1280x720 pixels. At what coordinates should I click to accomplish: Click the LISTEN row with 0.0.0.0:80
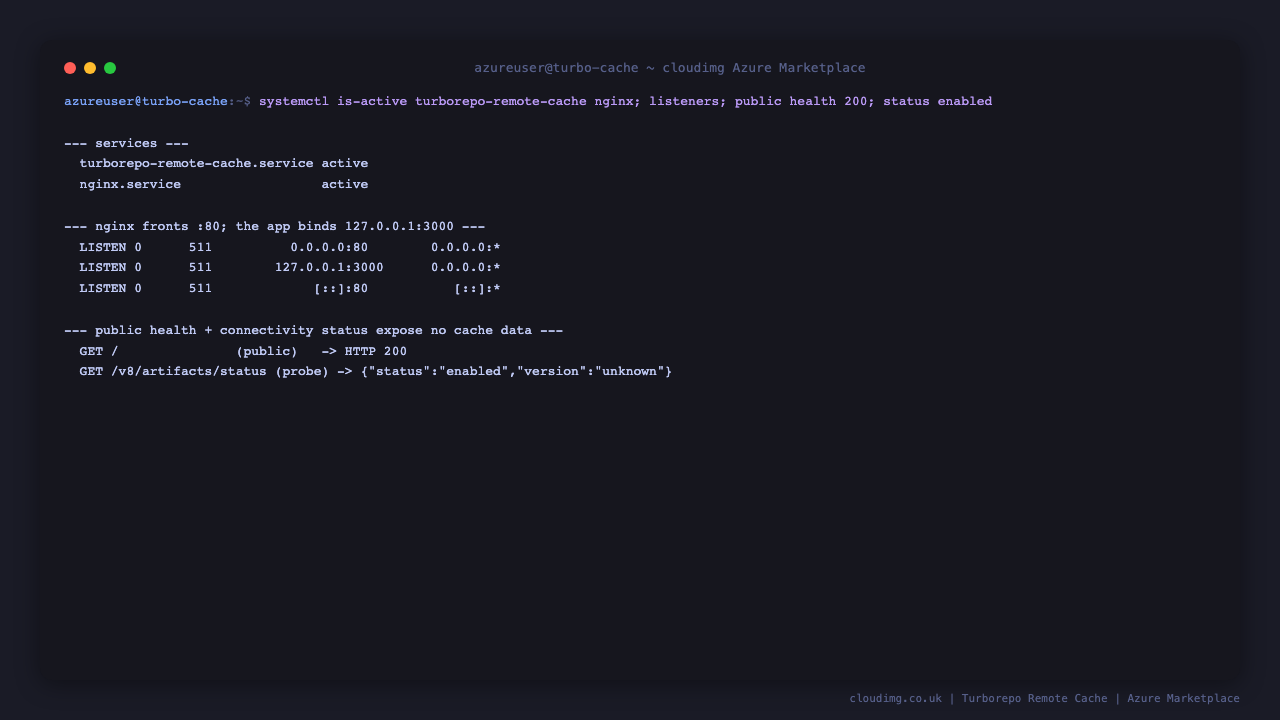pos(290,247)
